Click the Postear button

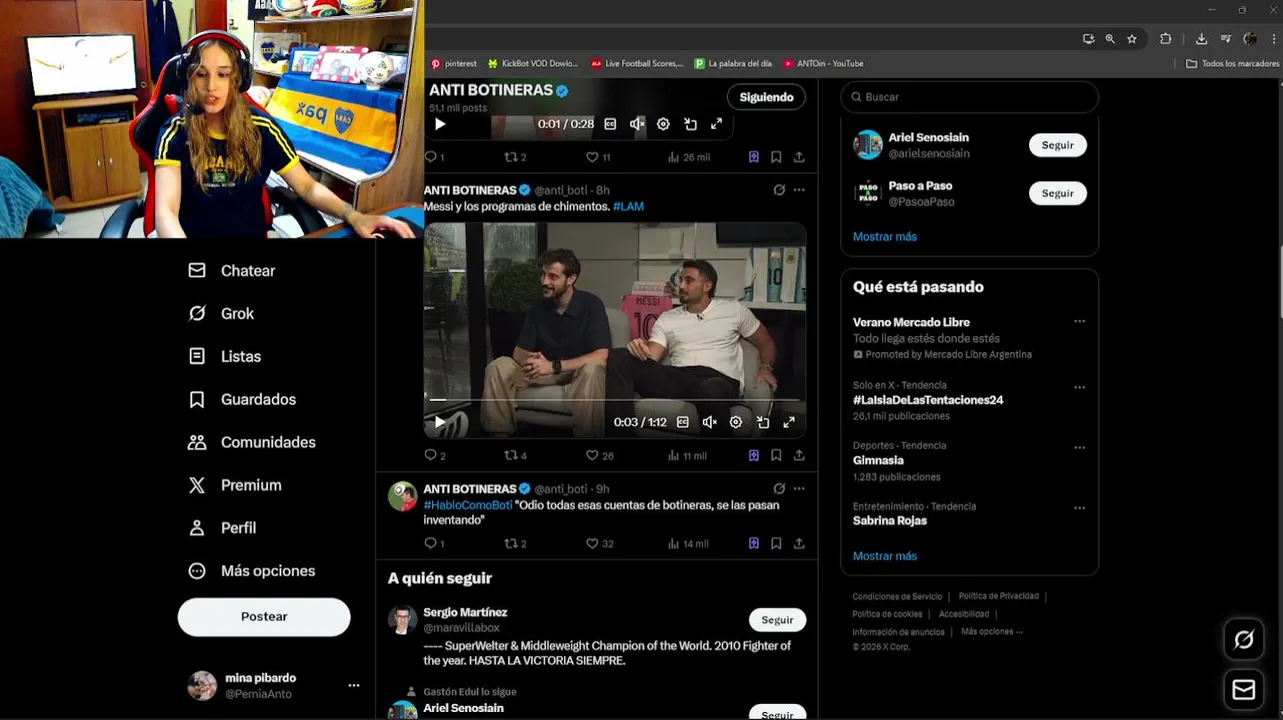tap(264, 617)
